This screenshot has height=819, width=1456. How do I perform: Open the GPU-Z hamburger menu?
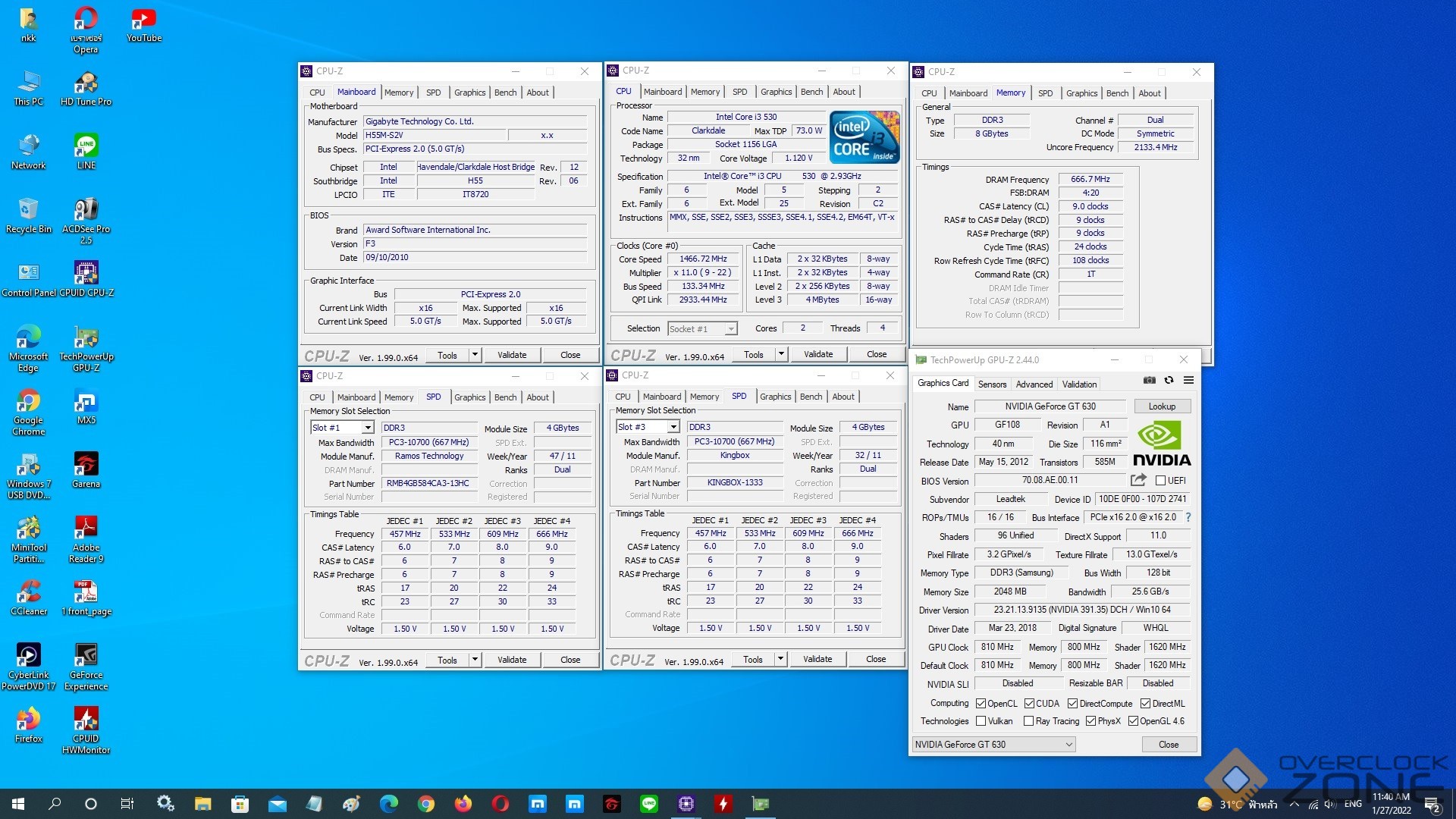(1188, 381)
